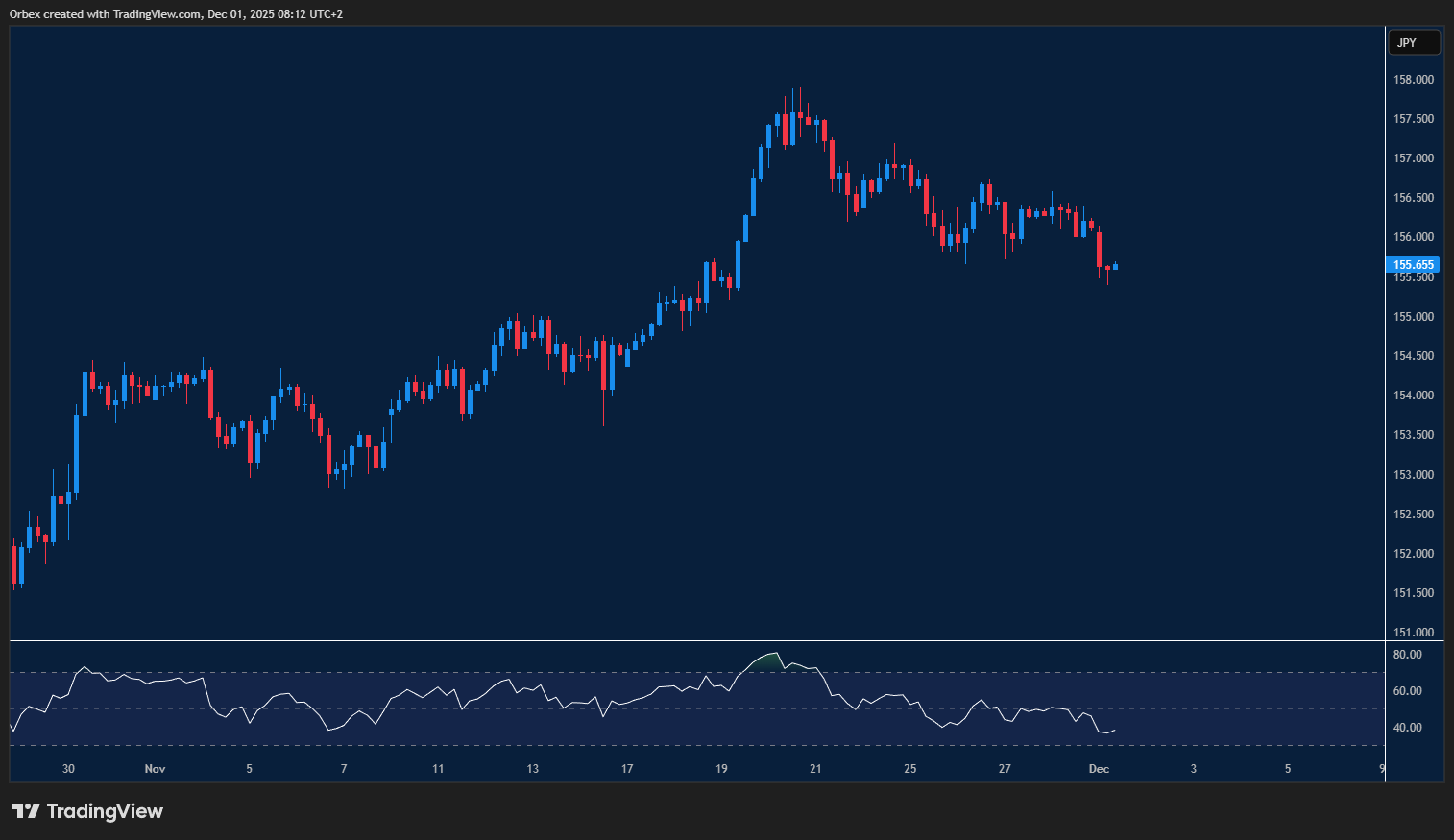Select the 151.000 price axis label
Viewport: 1454px width, 840px height.
pyautogui.click(x=1412, y=632)
